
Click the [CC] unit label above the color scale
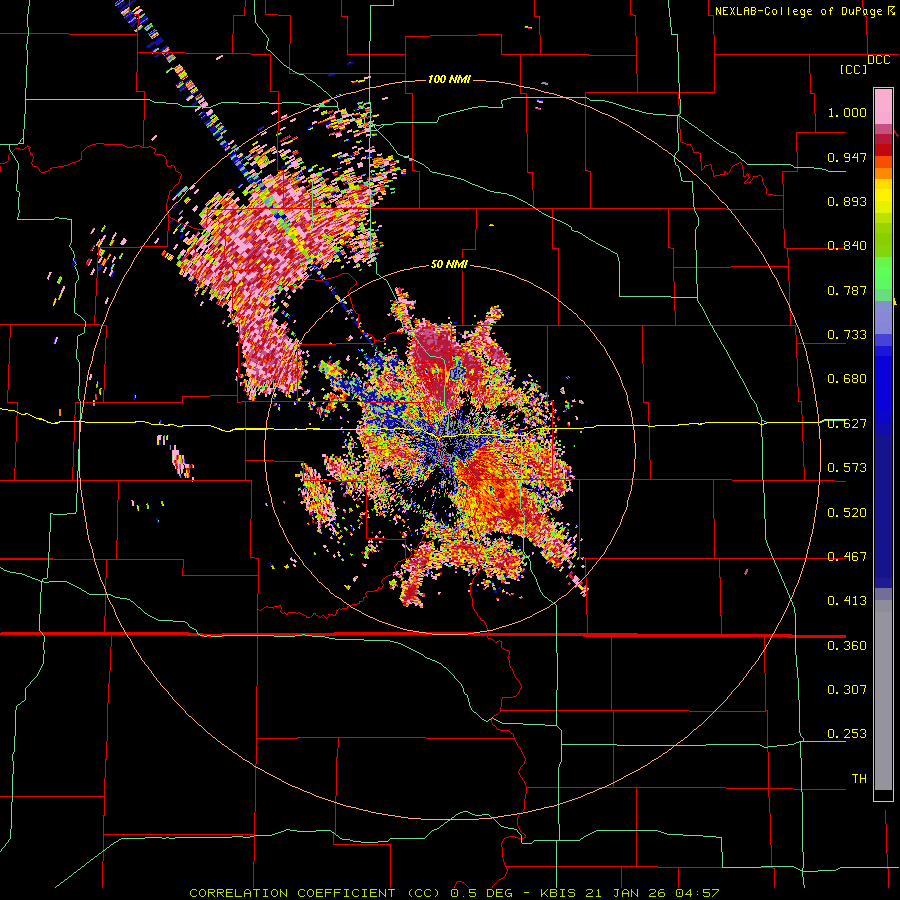point(854,69)
